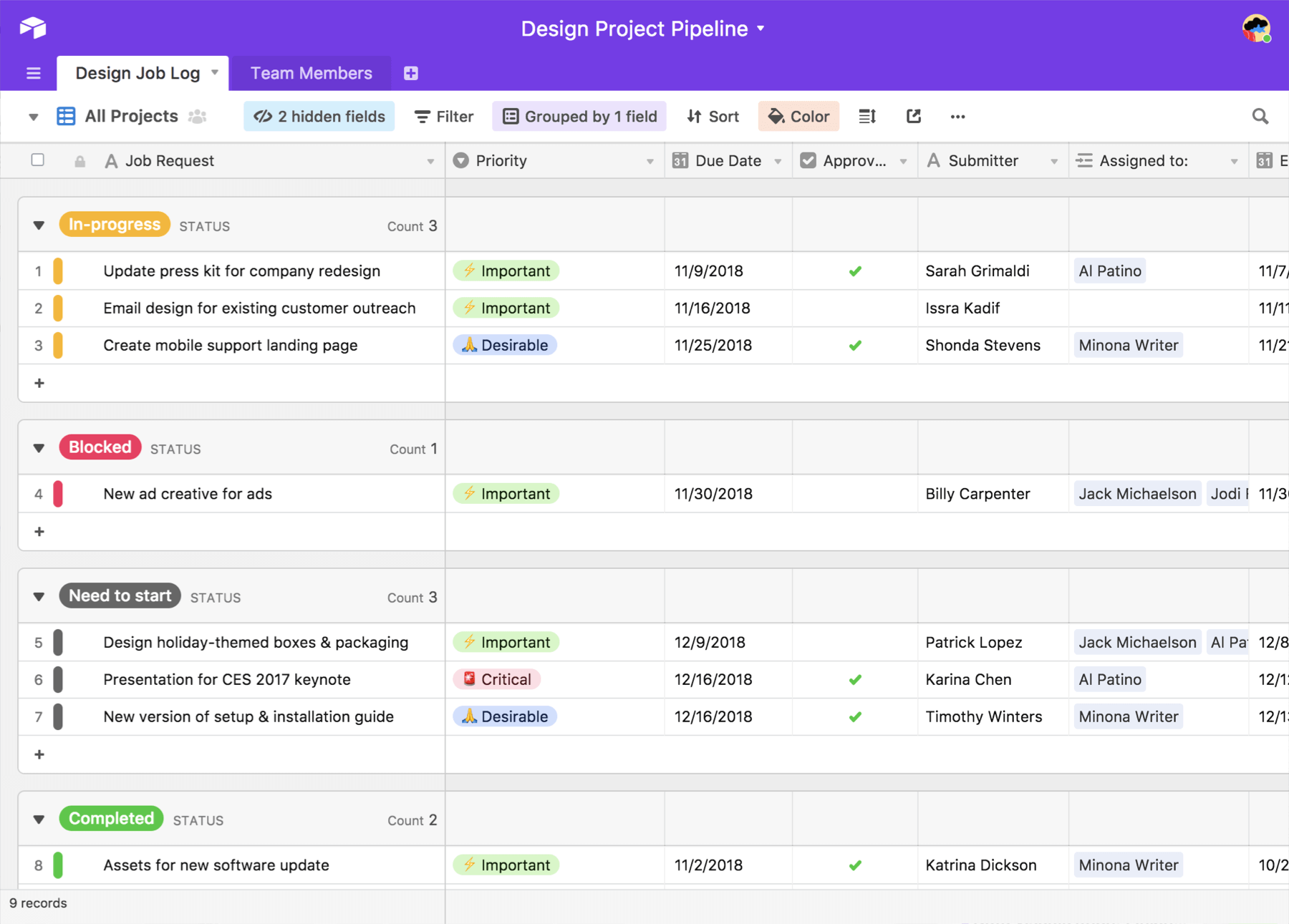Open the Sort options

(x=713, y=116)
